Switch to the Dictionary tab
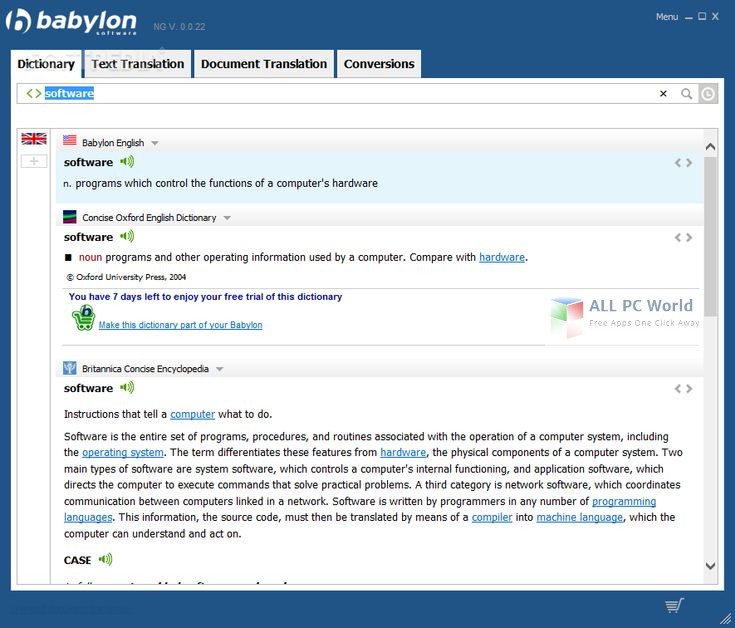Screen dimensions: 735x628 point(46,64)
